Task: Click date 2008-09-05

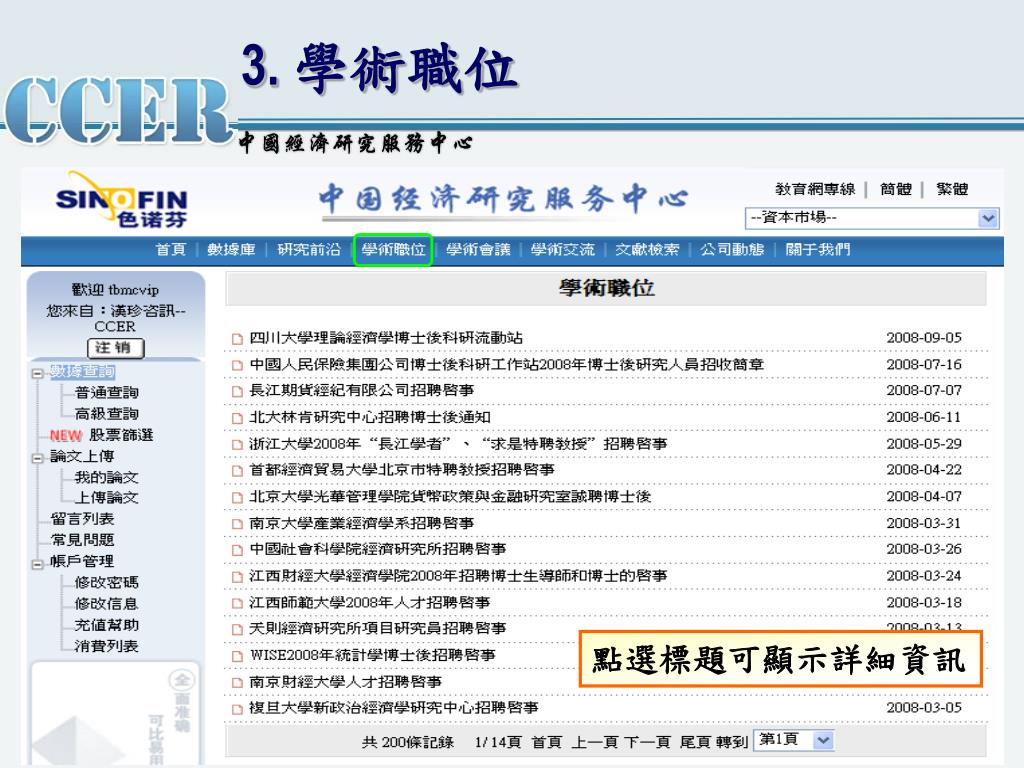Action: point(924,338)
